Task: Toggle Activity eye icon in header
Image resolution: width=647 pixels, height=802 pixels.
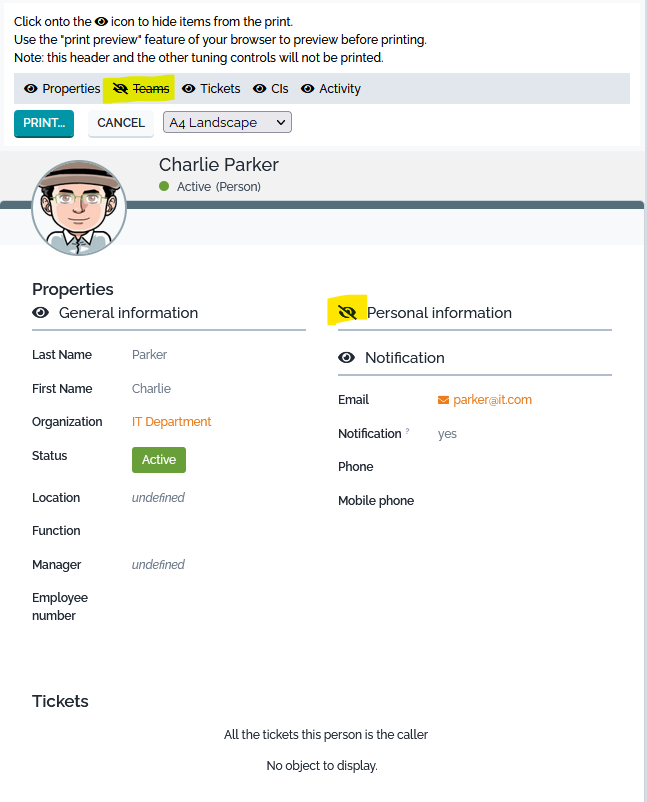Action: (x=307, y=89)
